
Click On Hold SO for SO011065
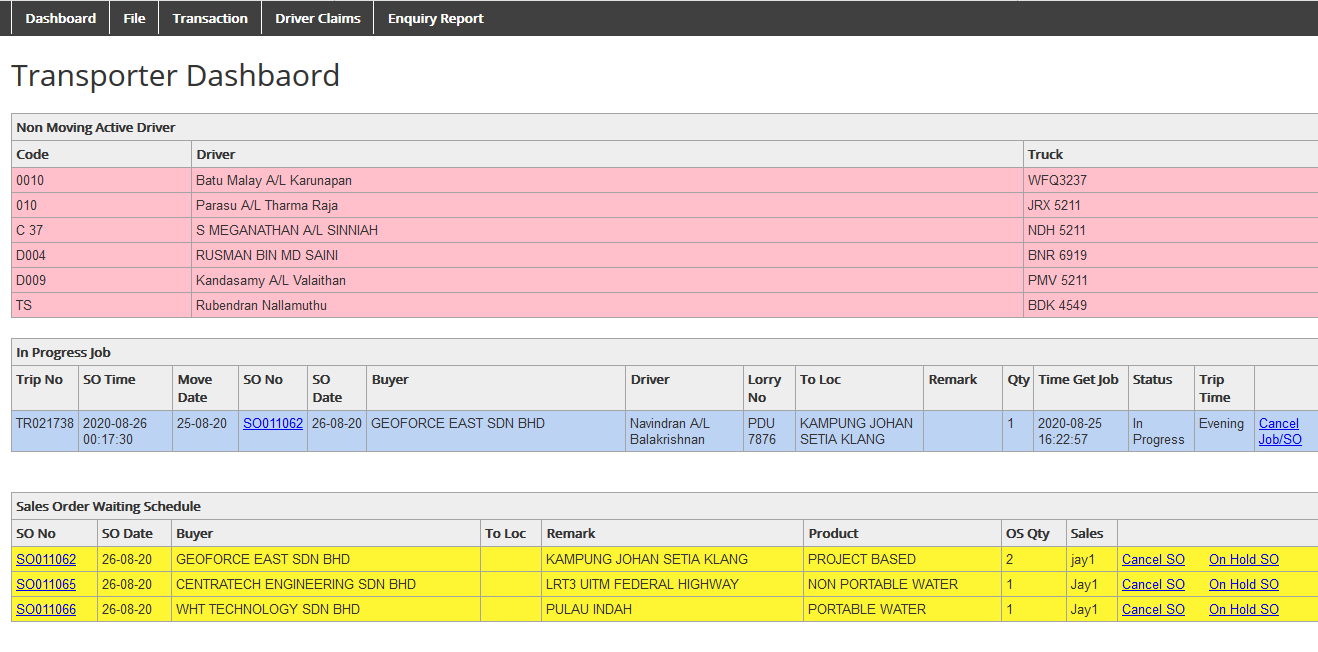pos(1243,584)
